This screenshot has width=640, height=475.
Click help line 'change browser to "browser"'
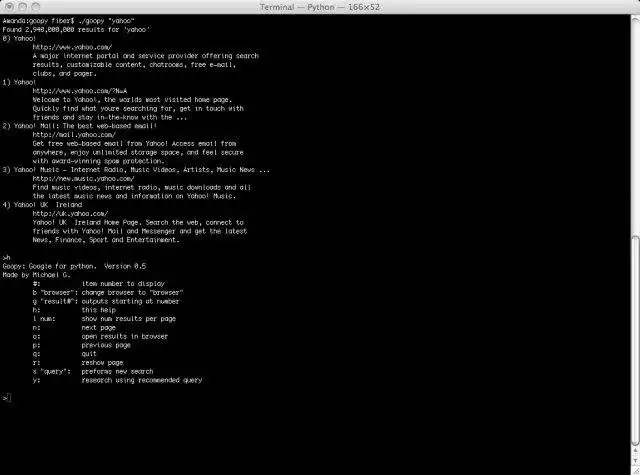[133, 292]
